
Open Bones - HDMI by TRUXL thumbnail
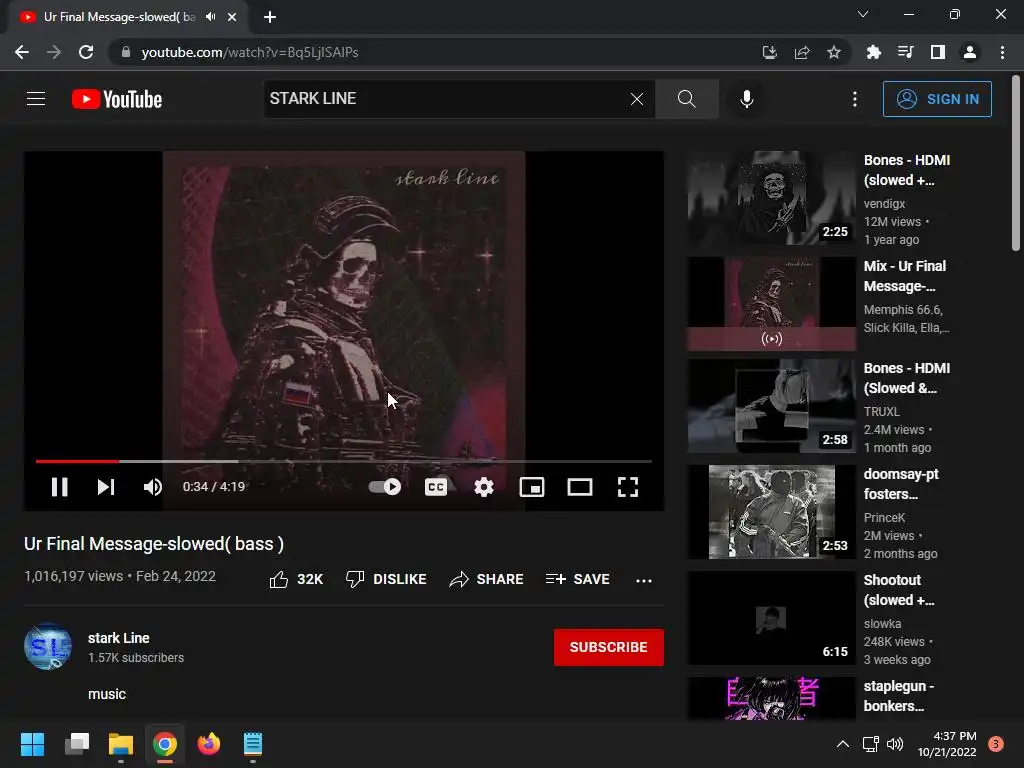pos(771,406)
